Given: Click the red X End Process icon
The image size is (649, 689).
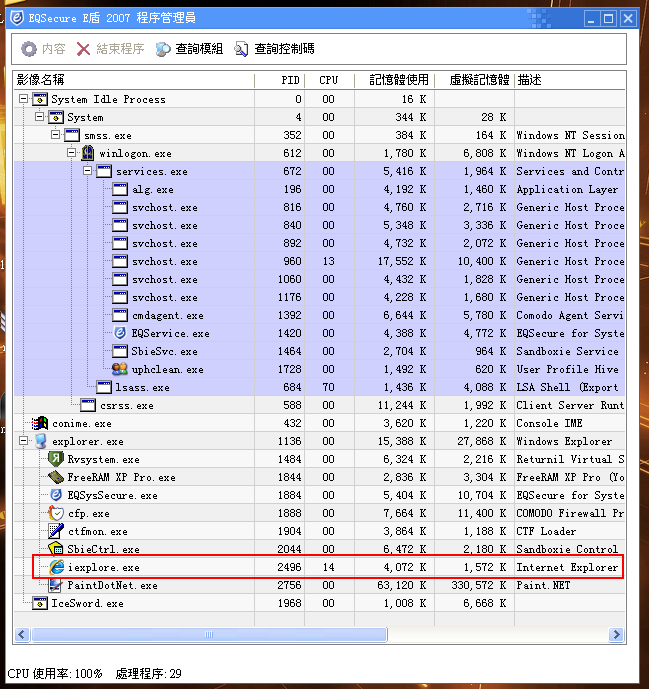Looking at the screenshot, I should tap(83, 49).
